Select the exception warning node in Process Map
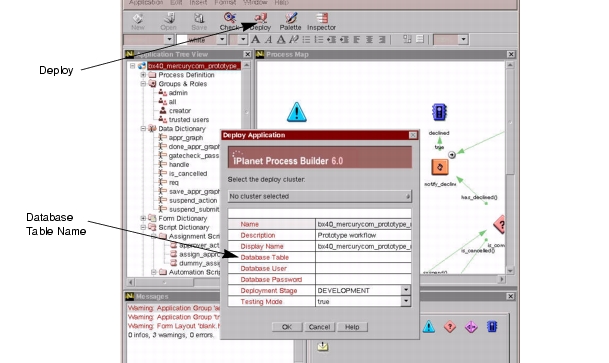 click(297, 112)
